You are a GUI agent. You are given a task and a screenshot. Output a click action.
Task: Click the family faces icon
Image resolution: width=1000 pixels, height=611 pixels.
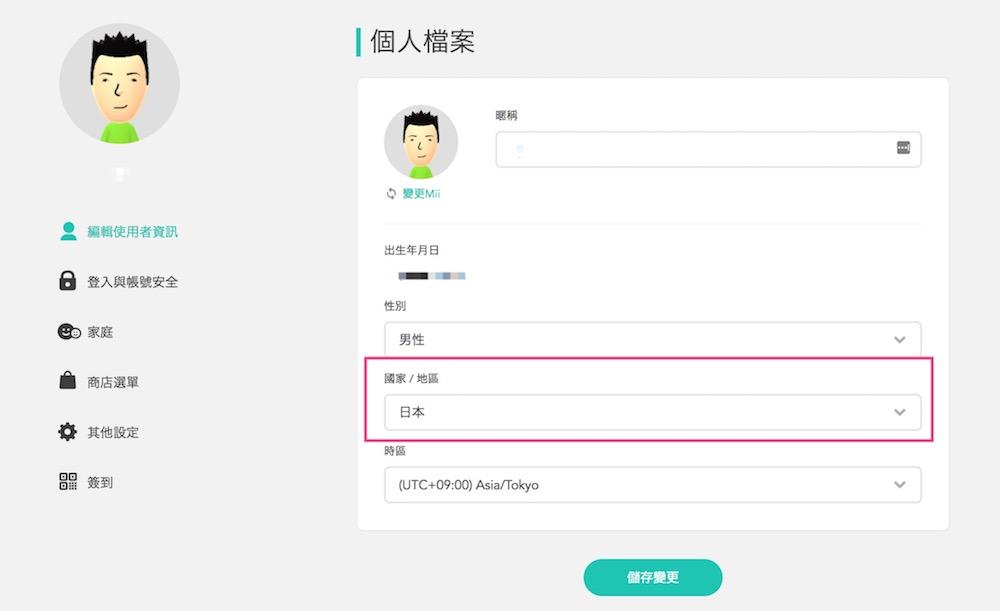(x=68, y=332)
